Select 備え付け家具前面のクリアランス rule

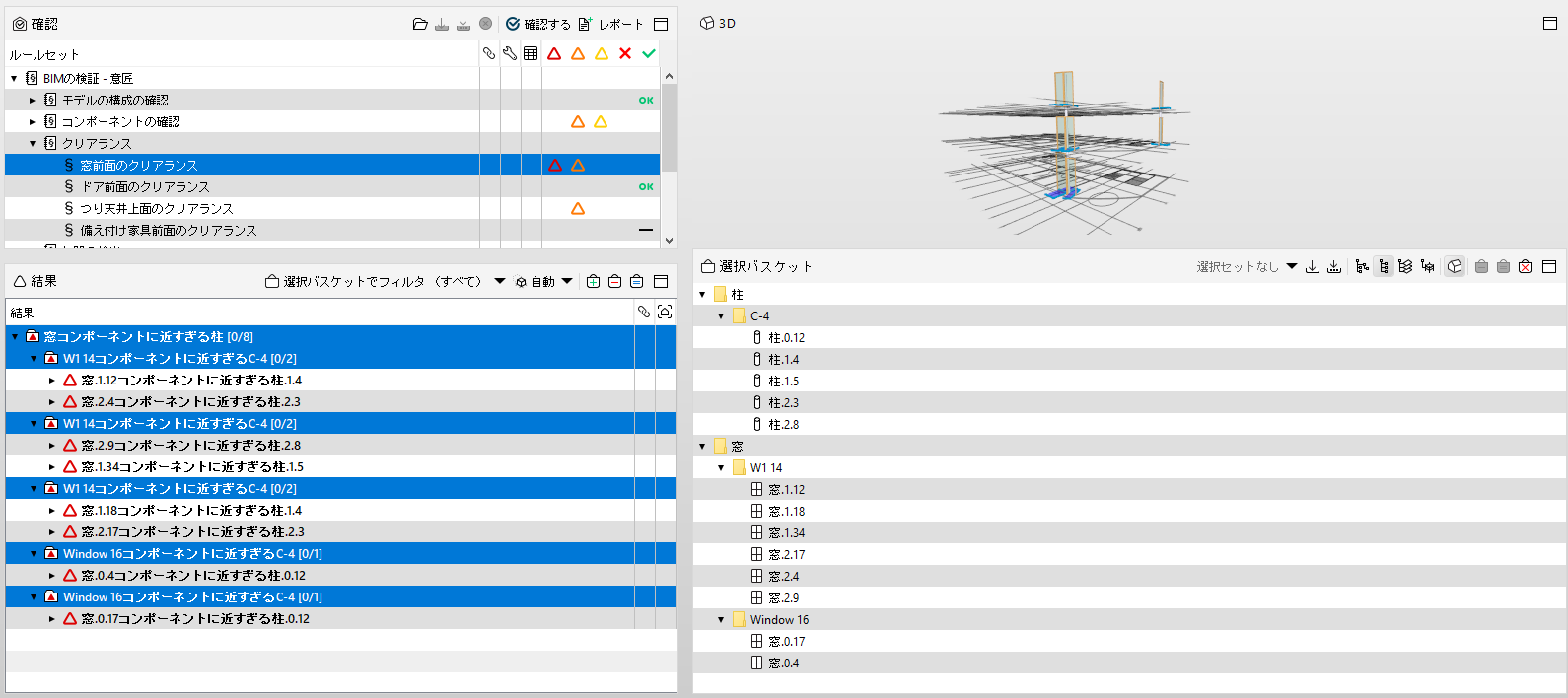click(x=332, y=230)
